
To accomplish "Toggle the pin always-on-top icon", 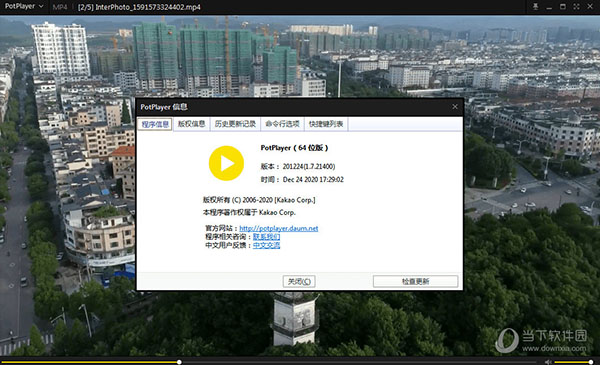I will point(535,7).
